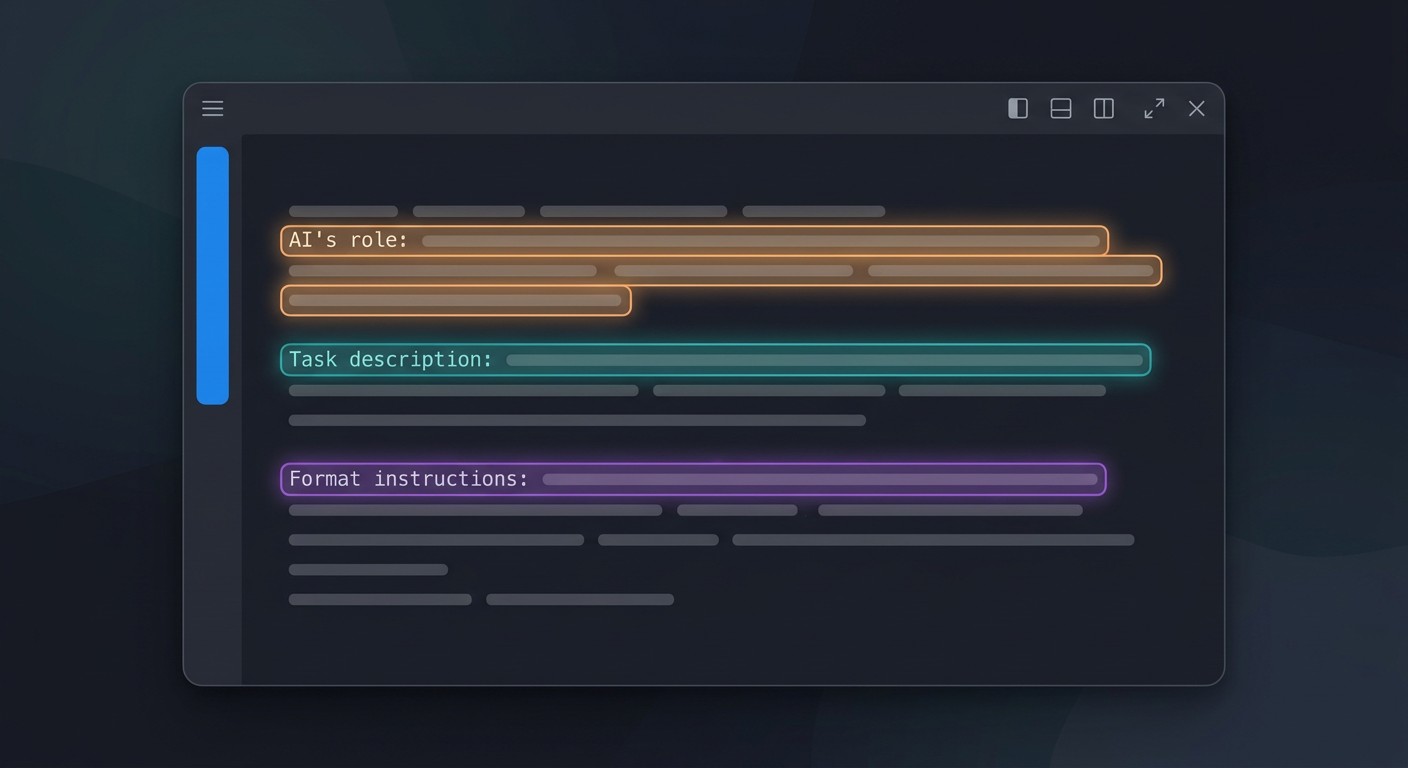This screenshot has height=768, width=1408.
Task: Expand window using diagonal arrows icon
Action: click(x=1154, y=109)
